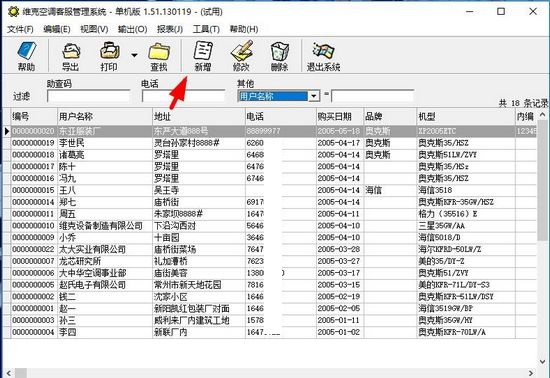This screenshot has width=550, height=378.
Task: Click the 查找 folder search icon
Action: click(x=159, y=52)
